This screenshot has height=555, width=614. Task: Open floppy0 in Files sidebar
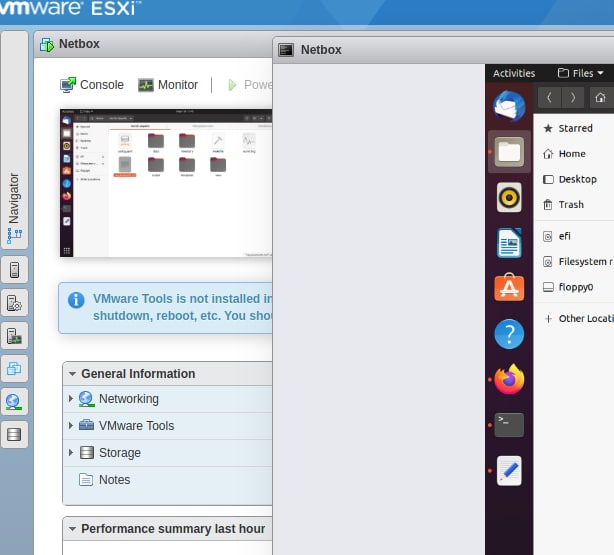pyautogui.click(x=574, y=287)
